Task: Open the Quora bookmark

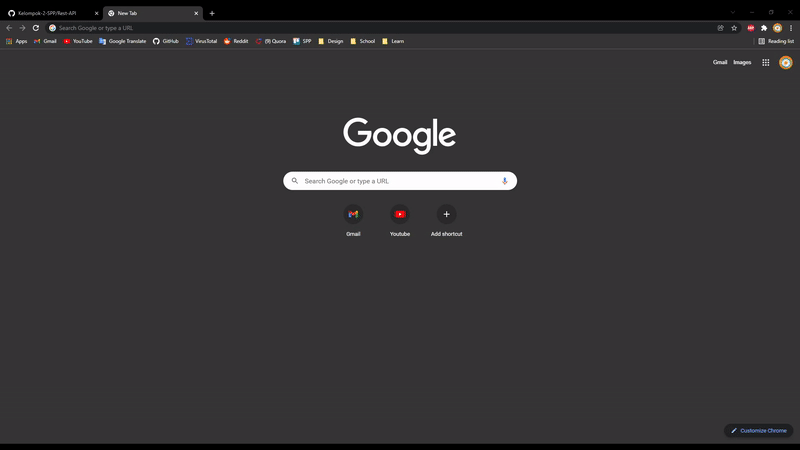Action: click(270, 41)
